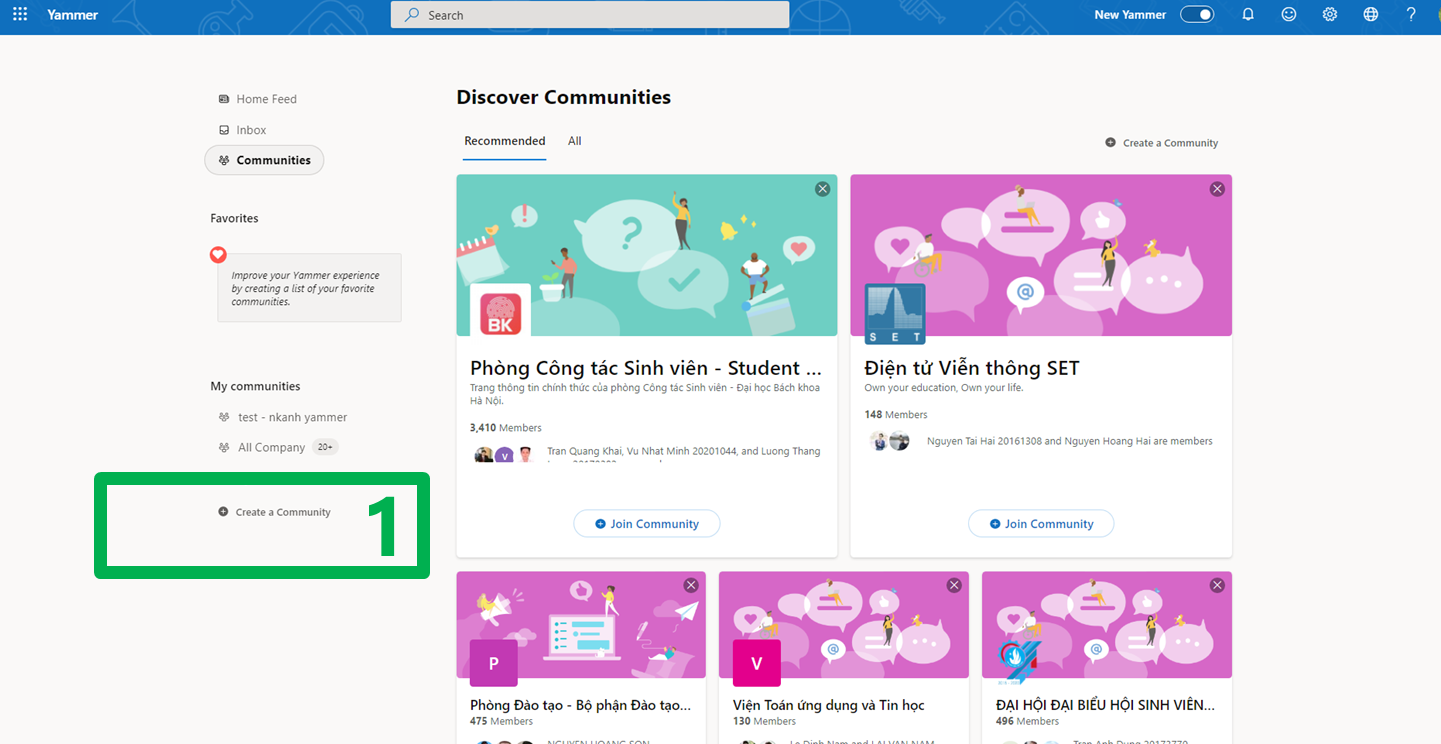Dismiss the Điện tử Viễn thông SET card
This screenshot has width=1441, height=744.
1217,189
